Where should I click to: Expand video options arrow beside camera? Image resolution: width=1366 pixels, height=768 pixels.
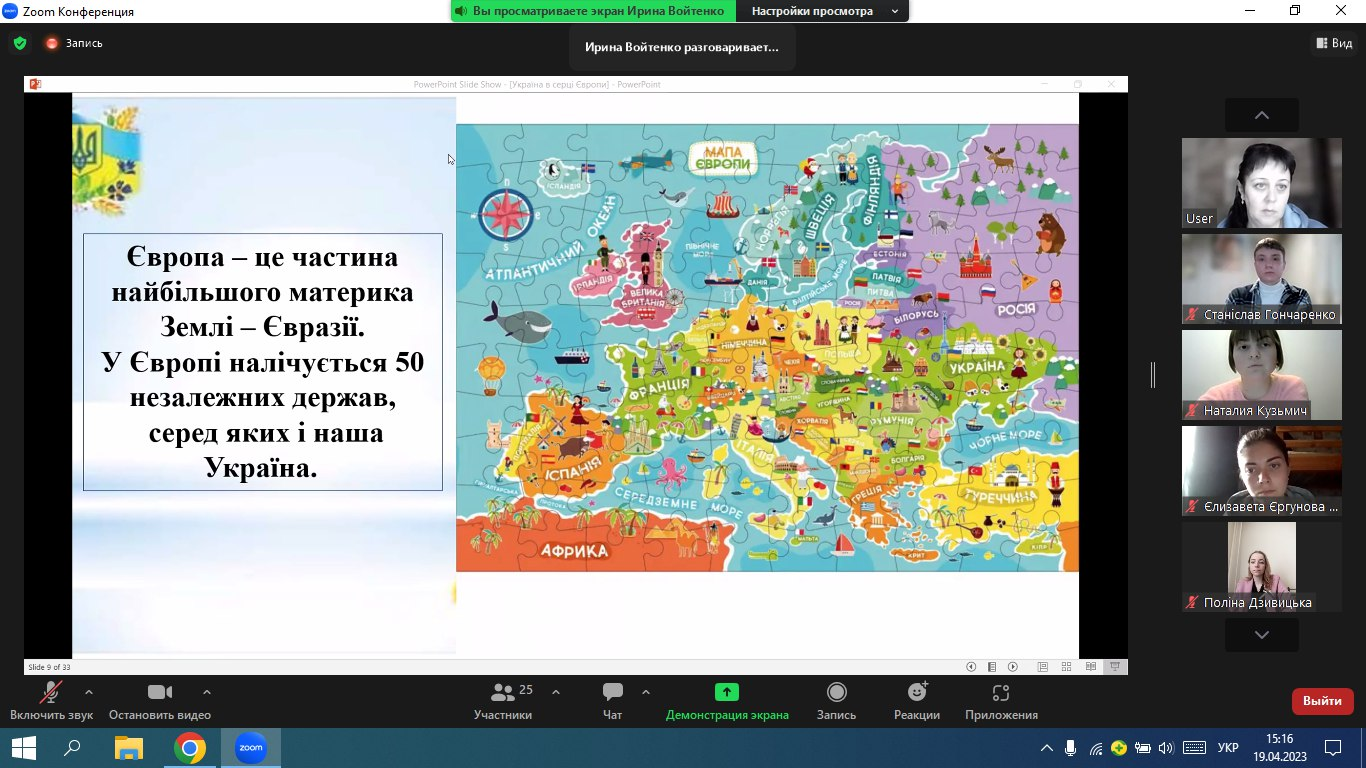point(207,691)
